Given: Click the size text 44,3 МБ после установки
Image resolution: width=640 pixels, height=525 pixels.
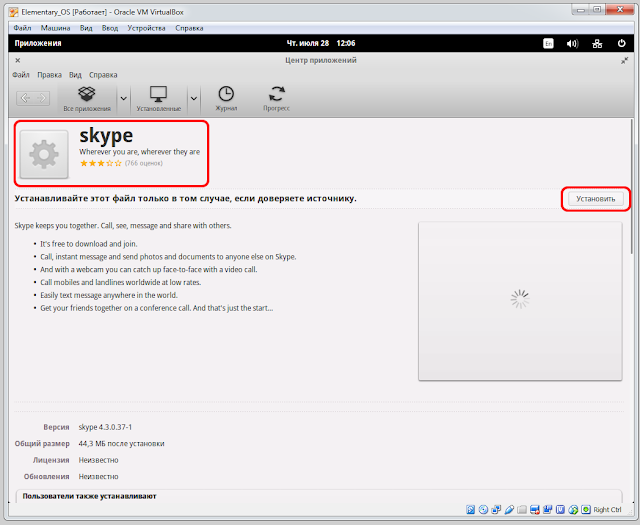Looking at the screenshot, I should (121, 443).
